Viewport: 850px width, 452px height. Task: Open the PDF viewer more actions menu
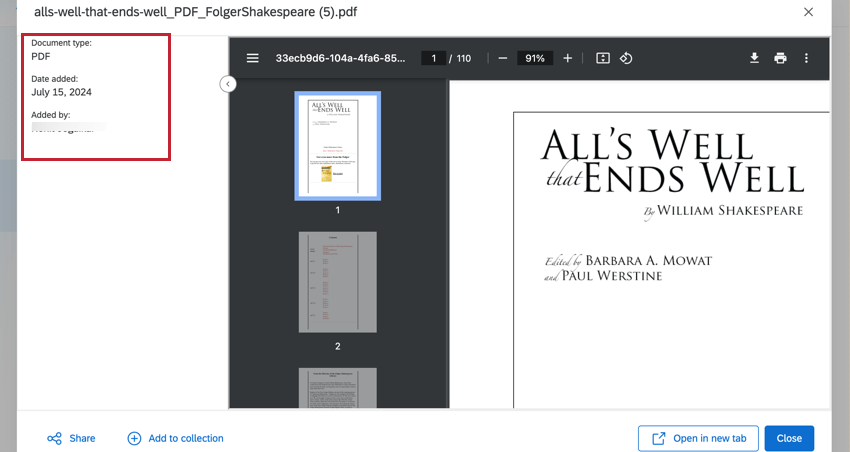pos(807,58)
